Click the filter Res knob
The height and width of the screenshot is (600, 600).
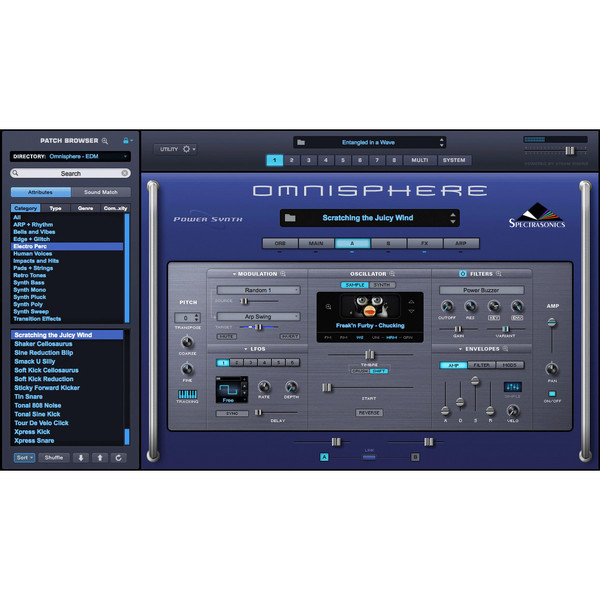470,306
